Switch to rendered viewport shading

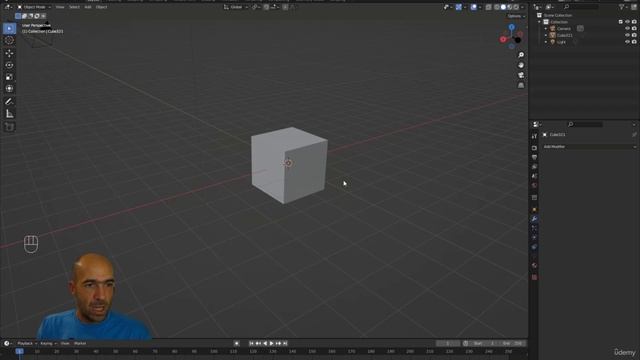click(x=516, y=7)
